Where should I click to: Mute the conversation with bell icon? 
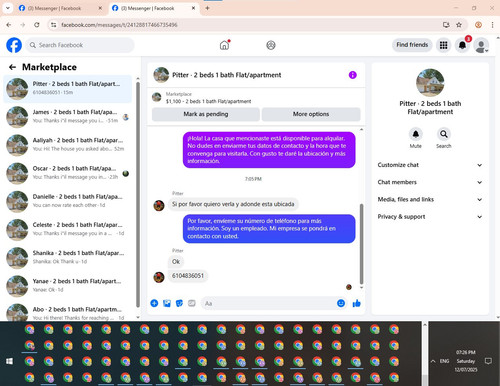[x=415, y=134]
